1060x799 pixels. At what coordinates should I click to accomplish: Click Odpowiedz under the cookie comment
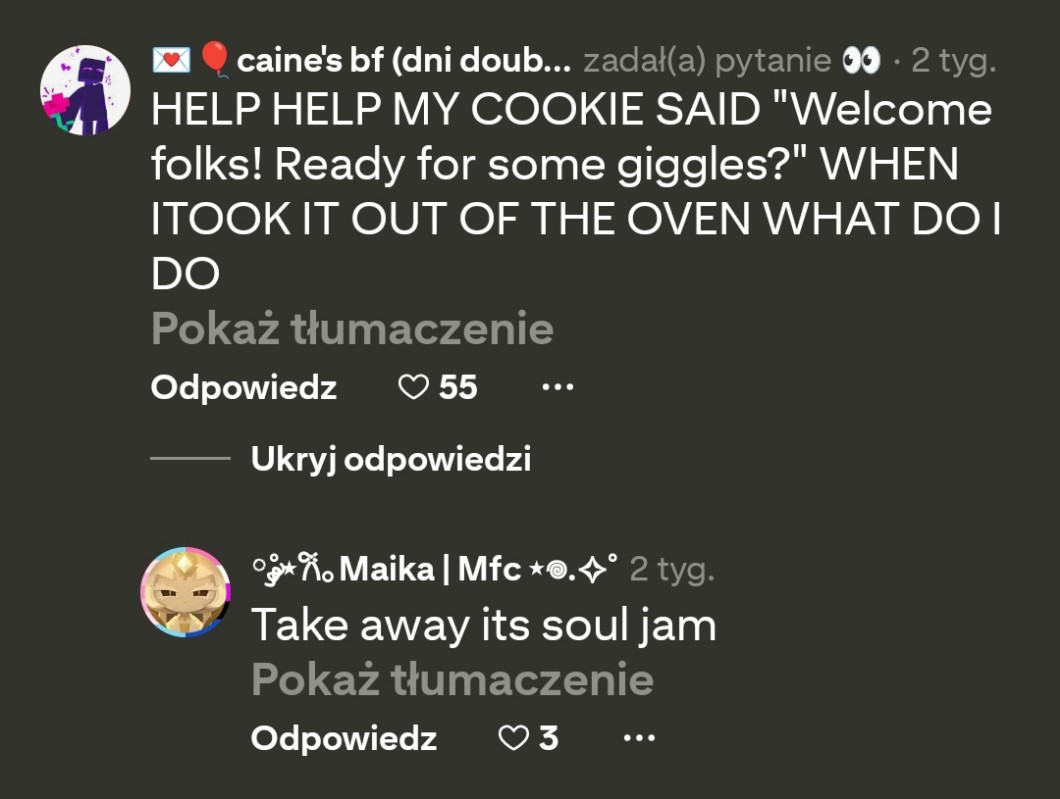(243, 387)
